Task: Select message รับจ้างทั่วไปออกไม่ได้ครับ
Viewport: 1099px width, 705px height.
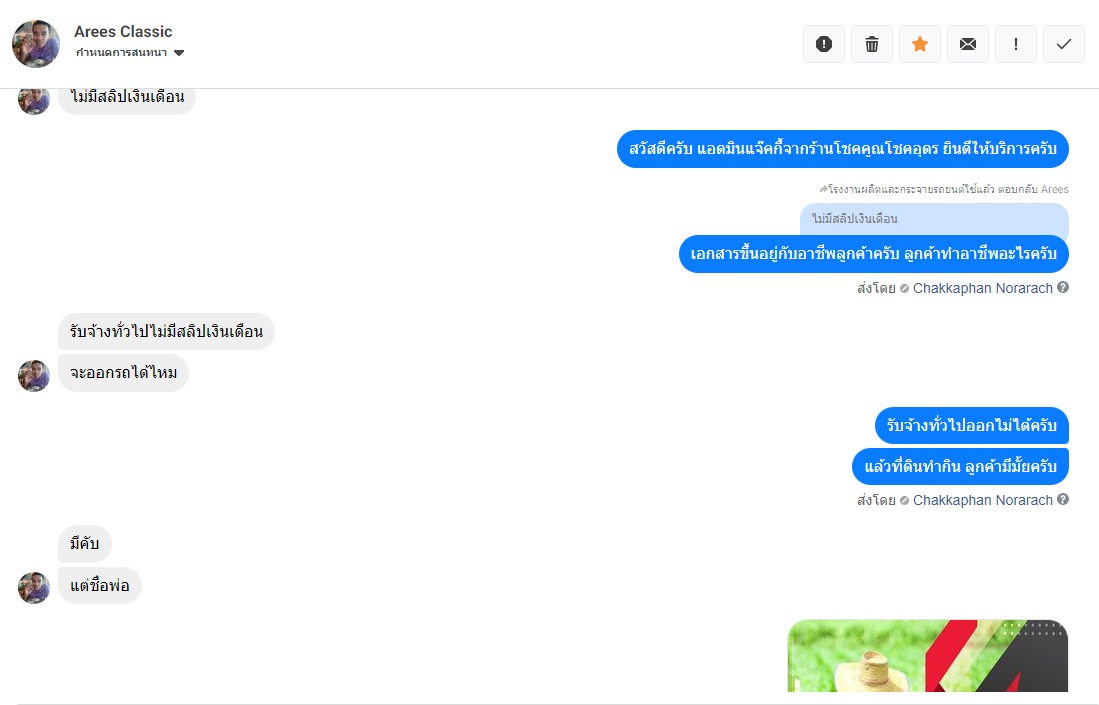Action: (x=971, y=425)
